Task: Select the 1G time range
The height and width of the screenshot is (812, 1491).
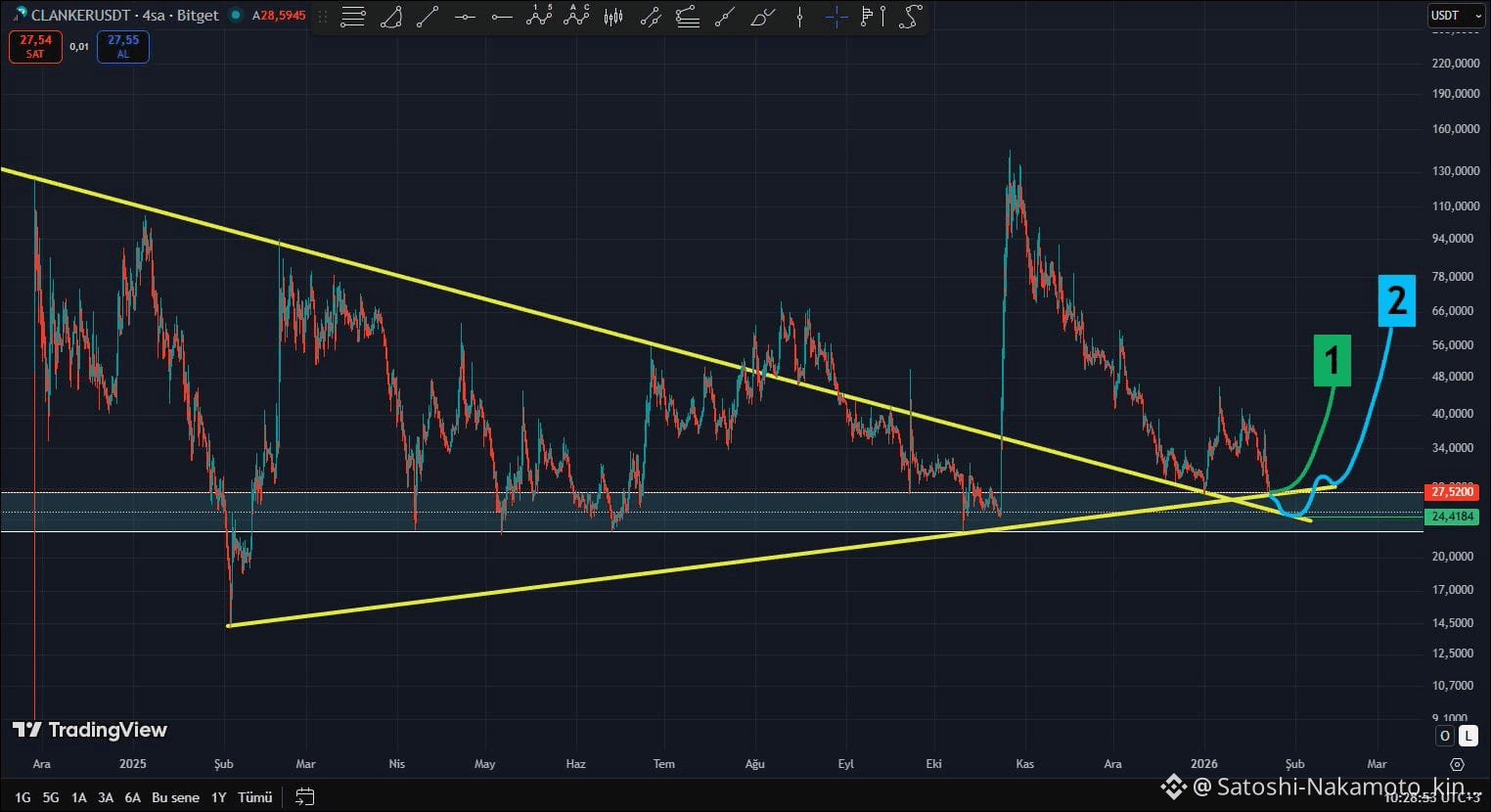Action: [x=23, y=797]
